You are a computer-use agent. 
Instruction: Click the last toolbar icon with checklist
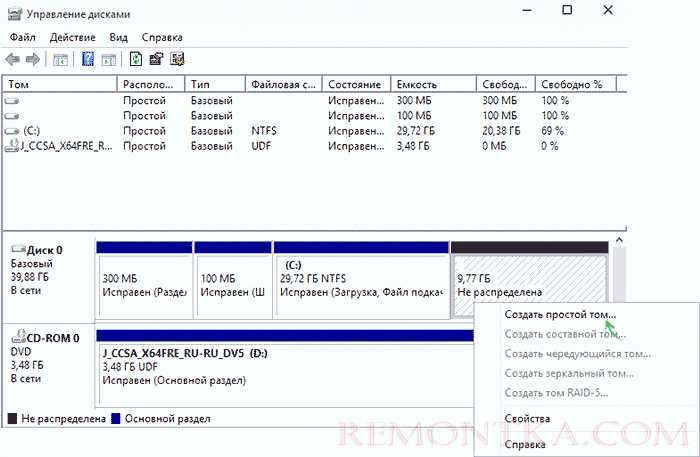coord(177,59)
